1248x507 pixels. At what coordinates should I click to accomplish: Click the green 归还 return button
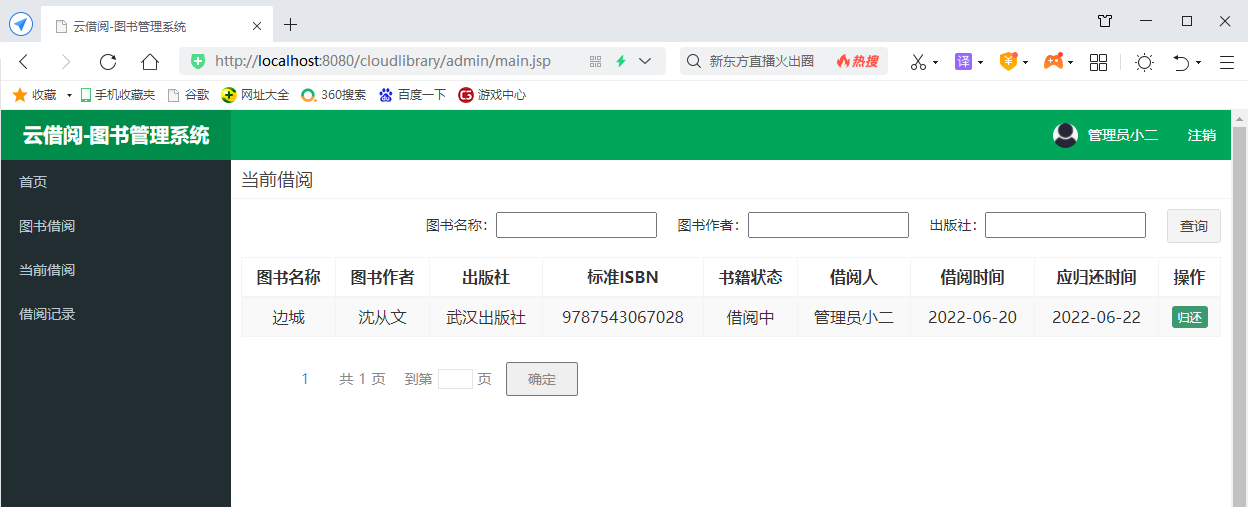[x=1190, y=317]
